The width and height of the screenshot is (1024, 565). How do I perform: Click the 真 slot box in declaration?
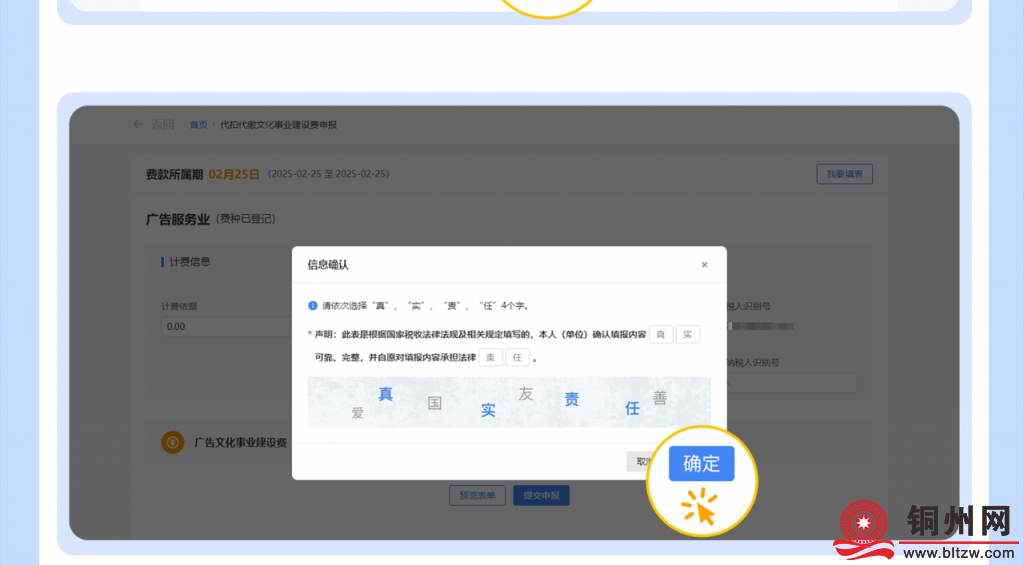click(x=660, y=334)
